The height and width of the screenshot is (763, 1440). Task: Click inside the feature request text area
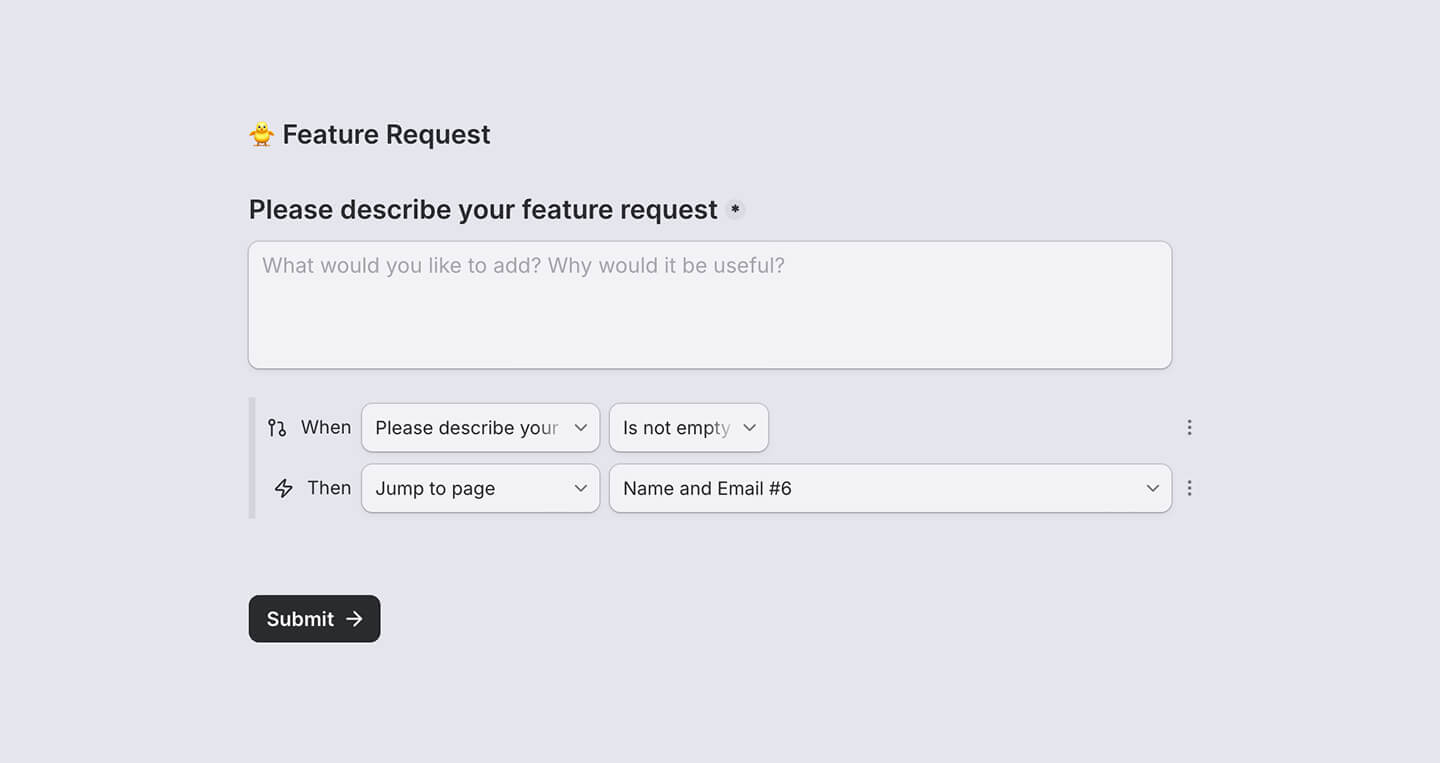click(709, 304)
